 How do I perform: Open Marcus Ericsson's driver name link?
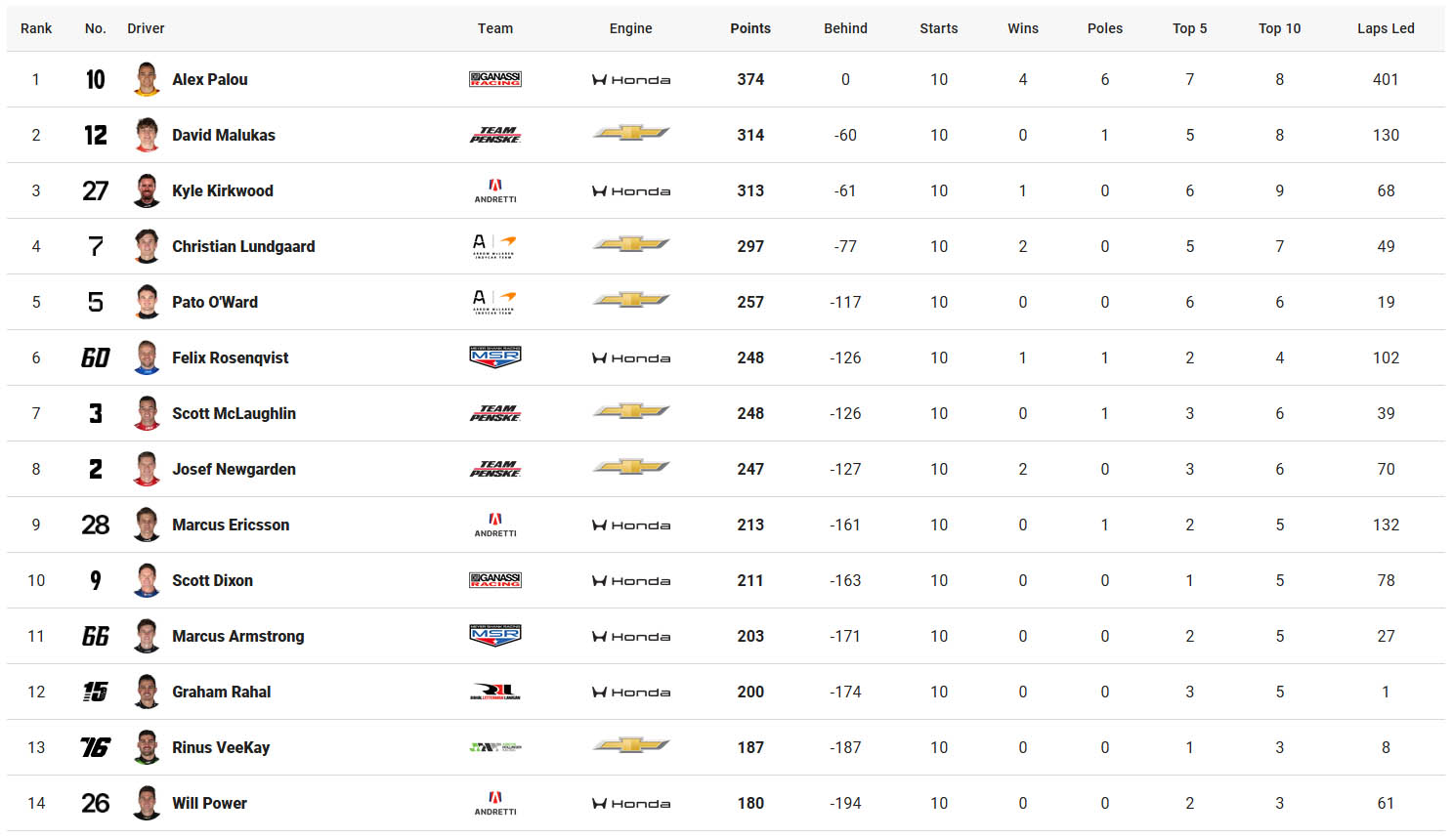point(231,525)
